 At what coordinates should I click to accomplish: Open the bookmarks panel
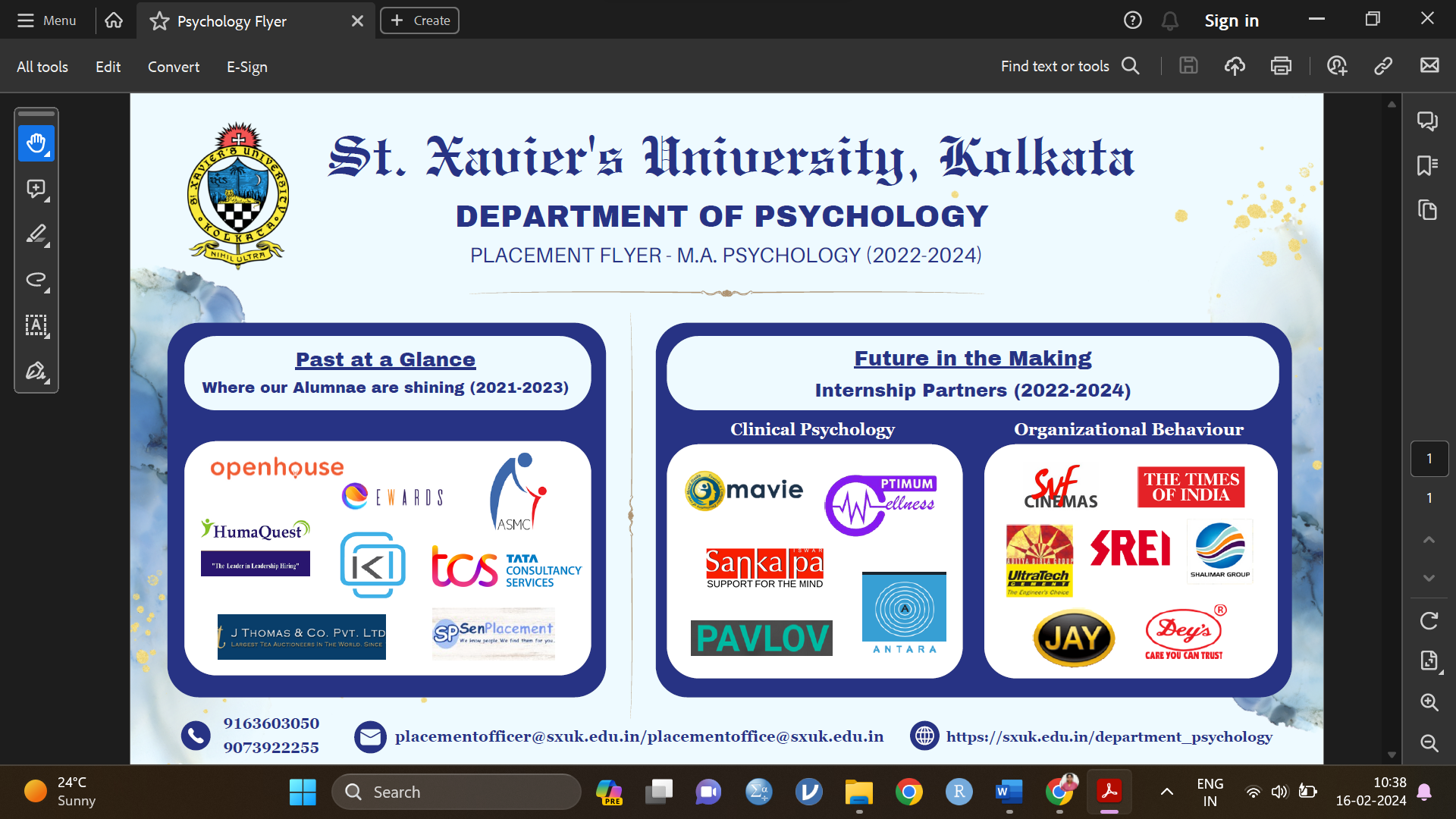point(1428,165)
